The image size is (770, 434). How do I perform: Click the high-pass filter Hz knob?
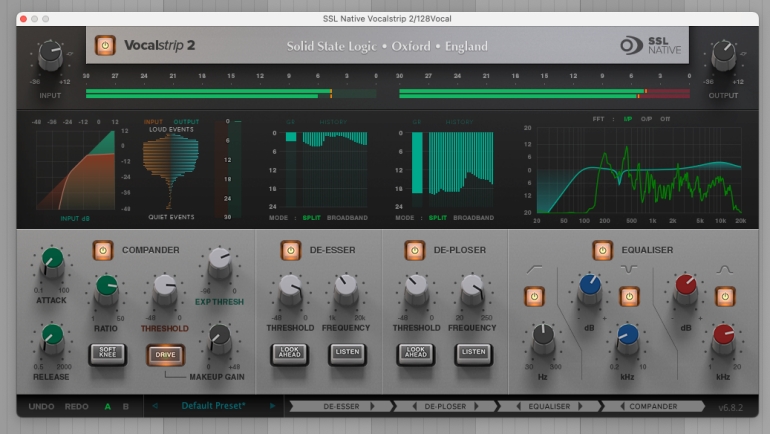point(543,338)
